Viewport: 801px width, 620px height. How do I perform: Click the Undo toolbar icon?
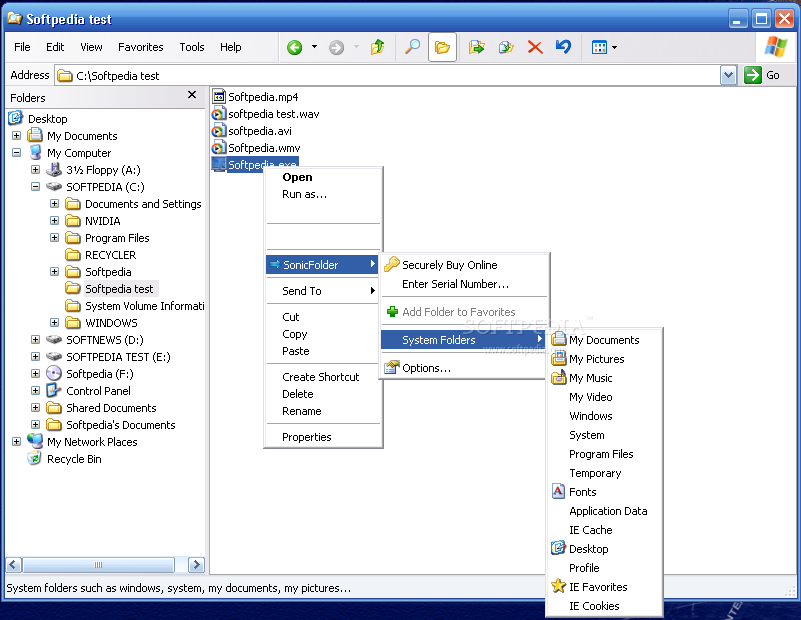tap(563, 47)
